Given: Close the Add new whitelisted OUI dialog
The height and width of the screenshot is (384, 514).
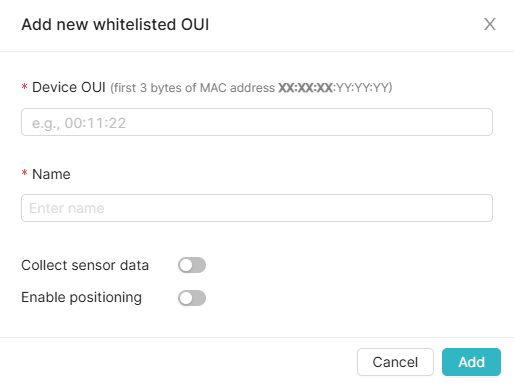Looking at the screenshot, I should 490,24.
